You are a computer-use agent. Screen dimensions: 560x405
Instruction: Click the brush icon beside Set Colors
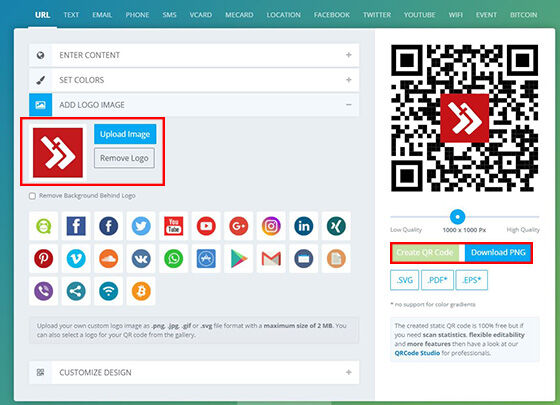click(41, 80)
